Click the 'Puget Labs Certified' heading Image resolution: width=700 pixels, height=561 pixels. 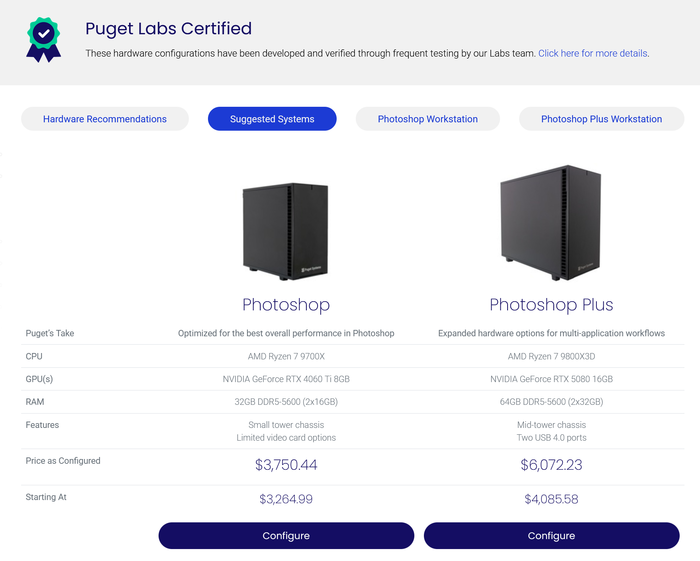[x=168, y=29]
